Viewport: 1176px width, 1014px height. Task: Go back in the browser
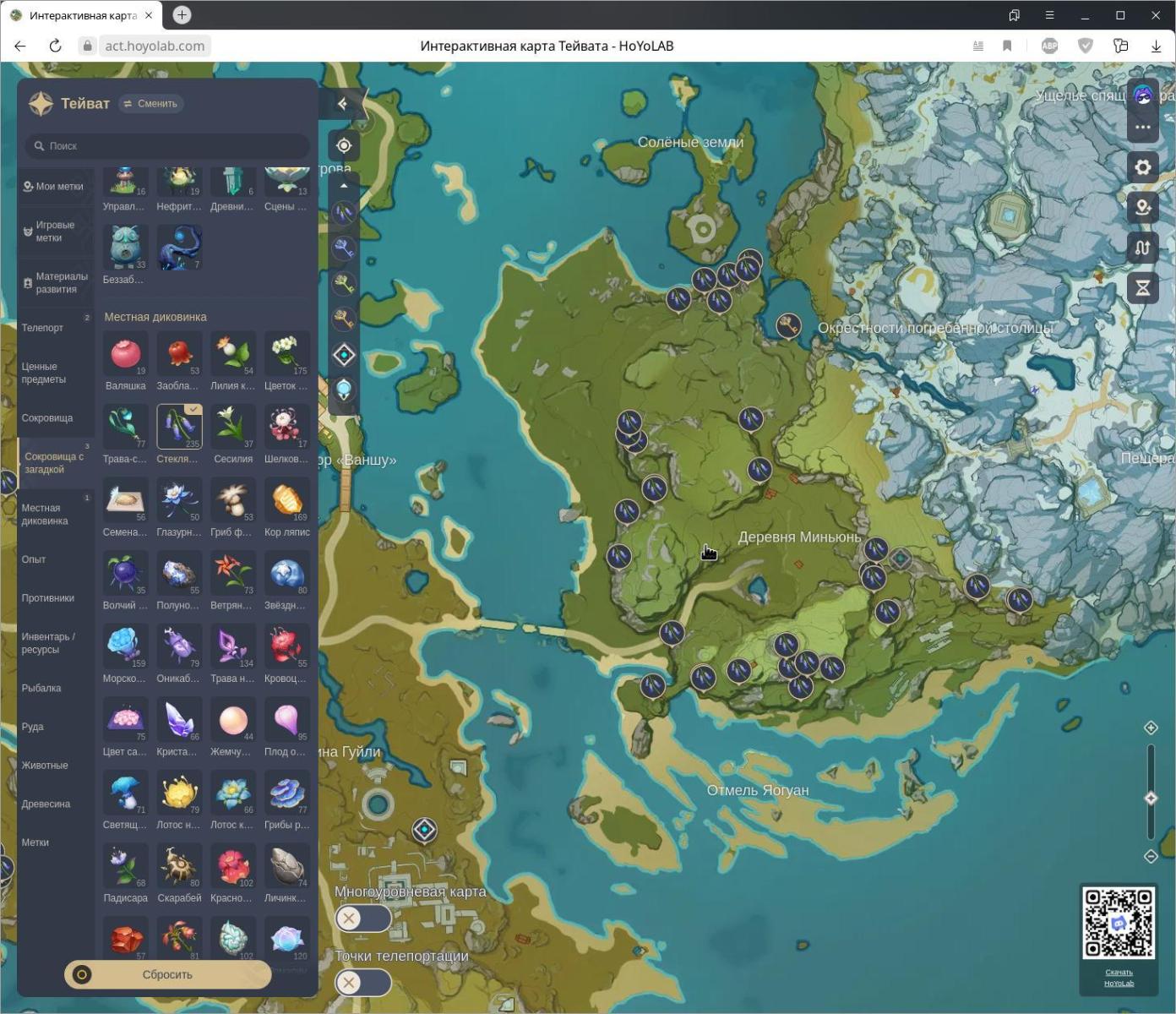coord(20,46)
